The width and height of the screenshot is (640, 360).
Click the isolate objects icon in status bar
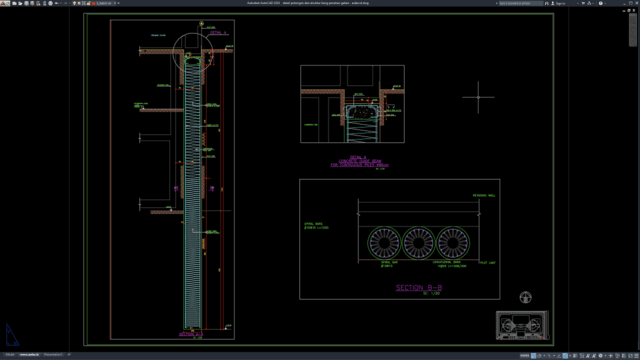pyautogui.click(x=618, y=356)
